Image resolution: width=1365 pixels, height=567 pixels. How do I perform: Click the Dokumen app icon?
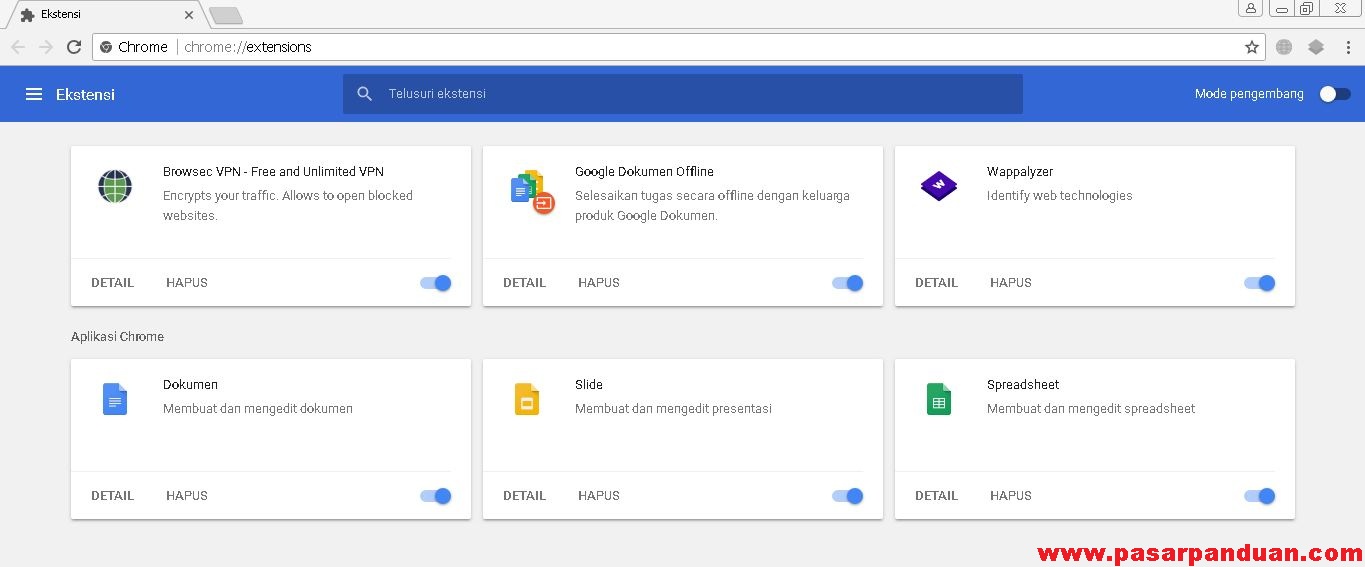(x=115, y=399)
